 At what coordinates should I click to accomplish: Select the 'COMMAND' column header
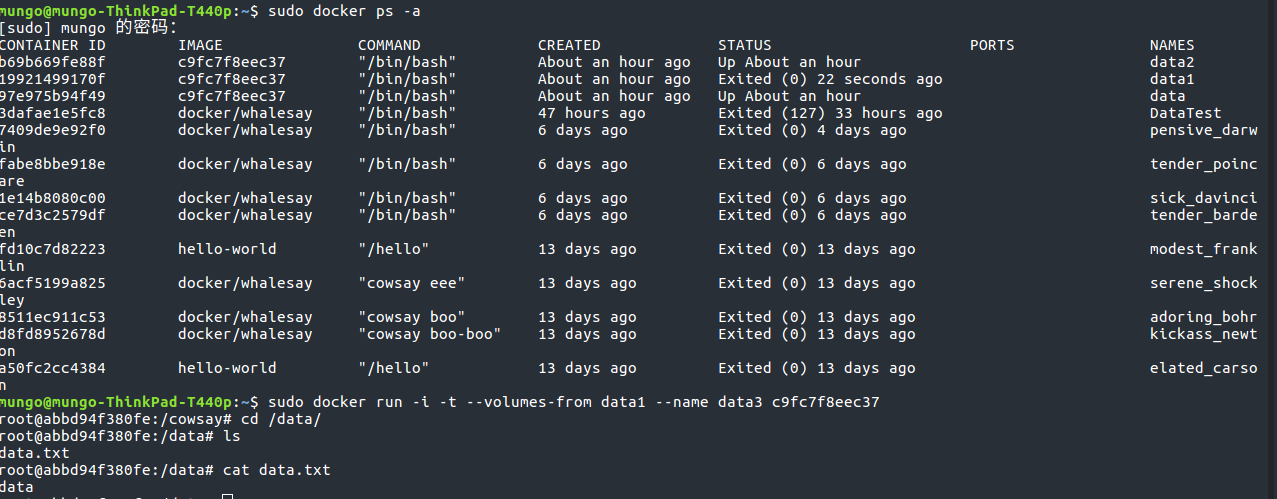click(389, 45)
